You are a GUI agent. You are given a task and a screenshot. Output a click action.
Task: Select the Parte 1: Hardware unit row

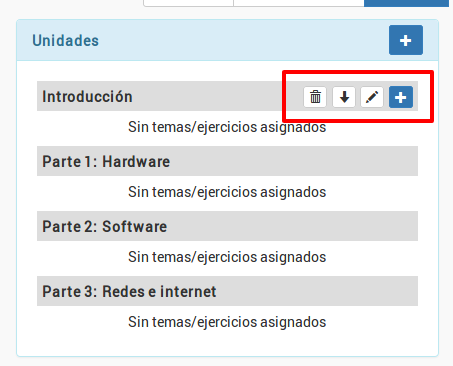(x=227, y=161)
